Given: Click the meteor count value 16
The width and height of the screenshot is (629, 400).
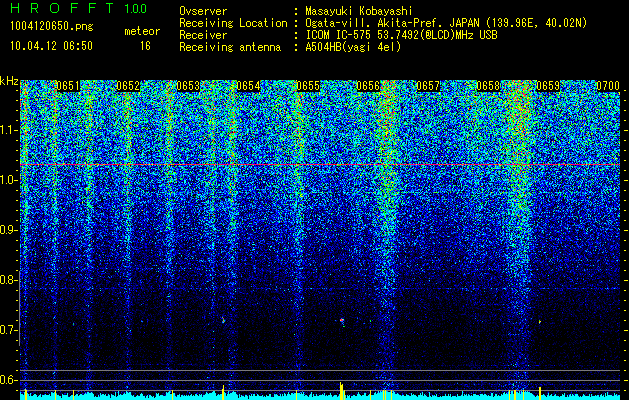Looking at the screenshot, I should click(x=145, y=46).
